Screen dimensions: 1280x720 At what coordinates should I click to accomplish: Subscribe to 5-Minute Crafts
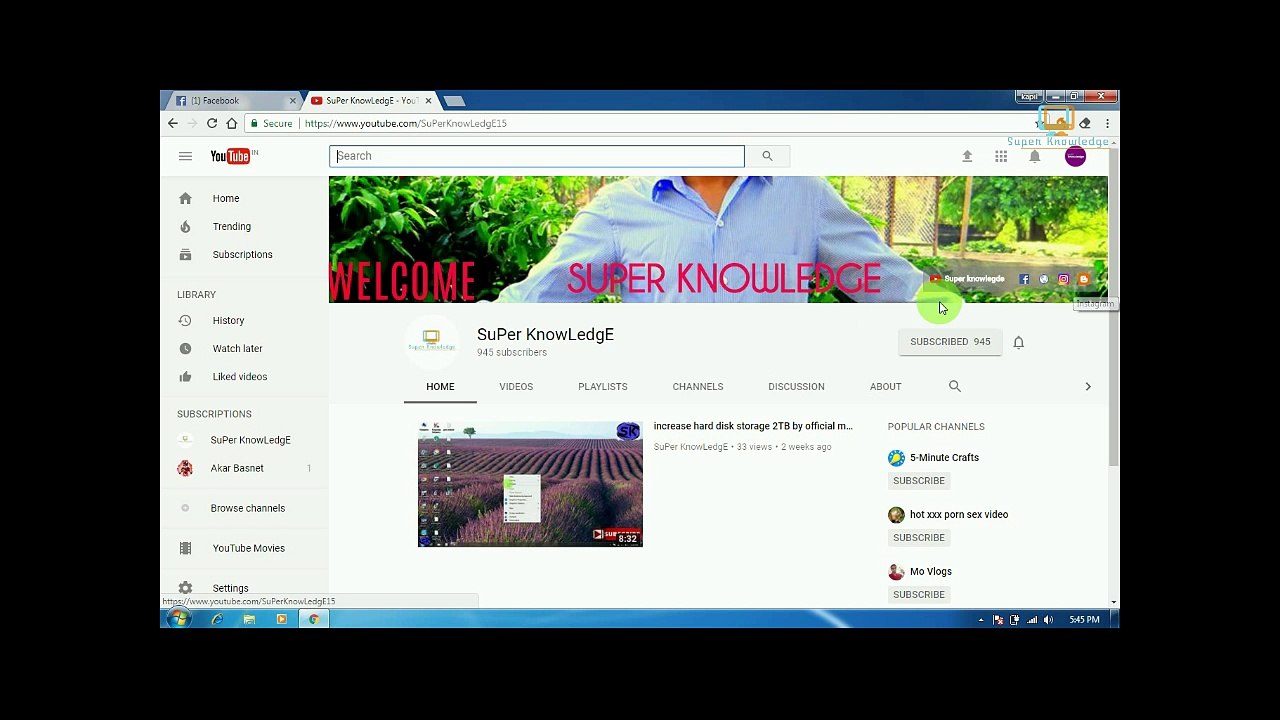tap(919, 481)
